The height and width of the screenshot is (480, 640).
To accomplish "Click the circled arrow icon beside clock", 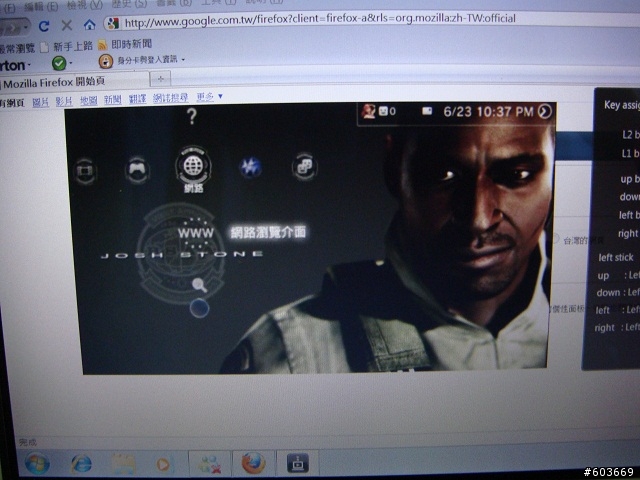I will pos(545,111).
